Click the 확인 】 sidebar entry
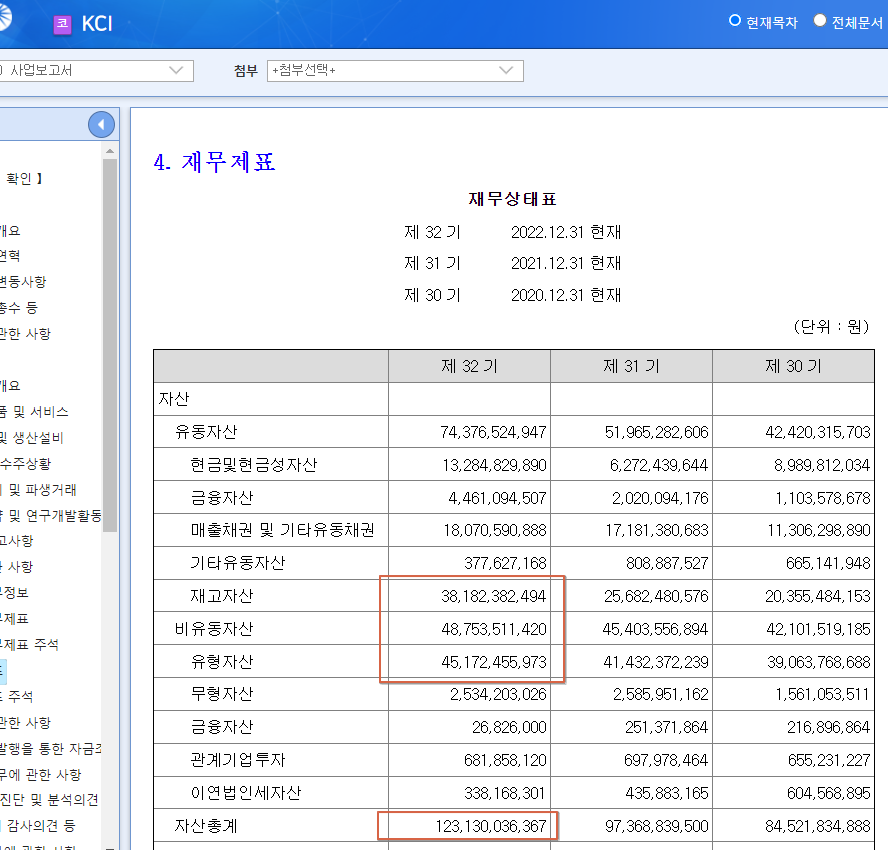 pos(24,179)
